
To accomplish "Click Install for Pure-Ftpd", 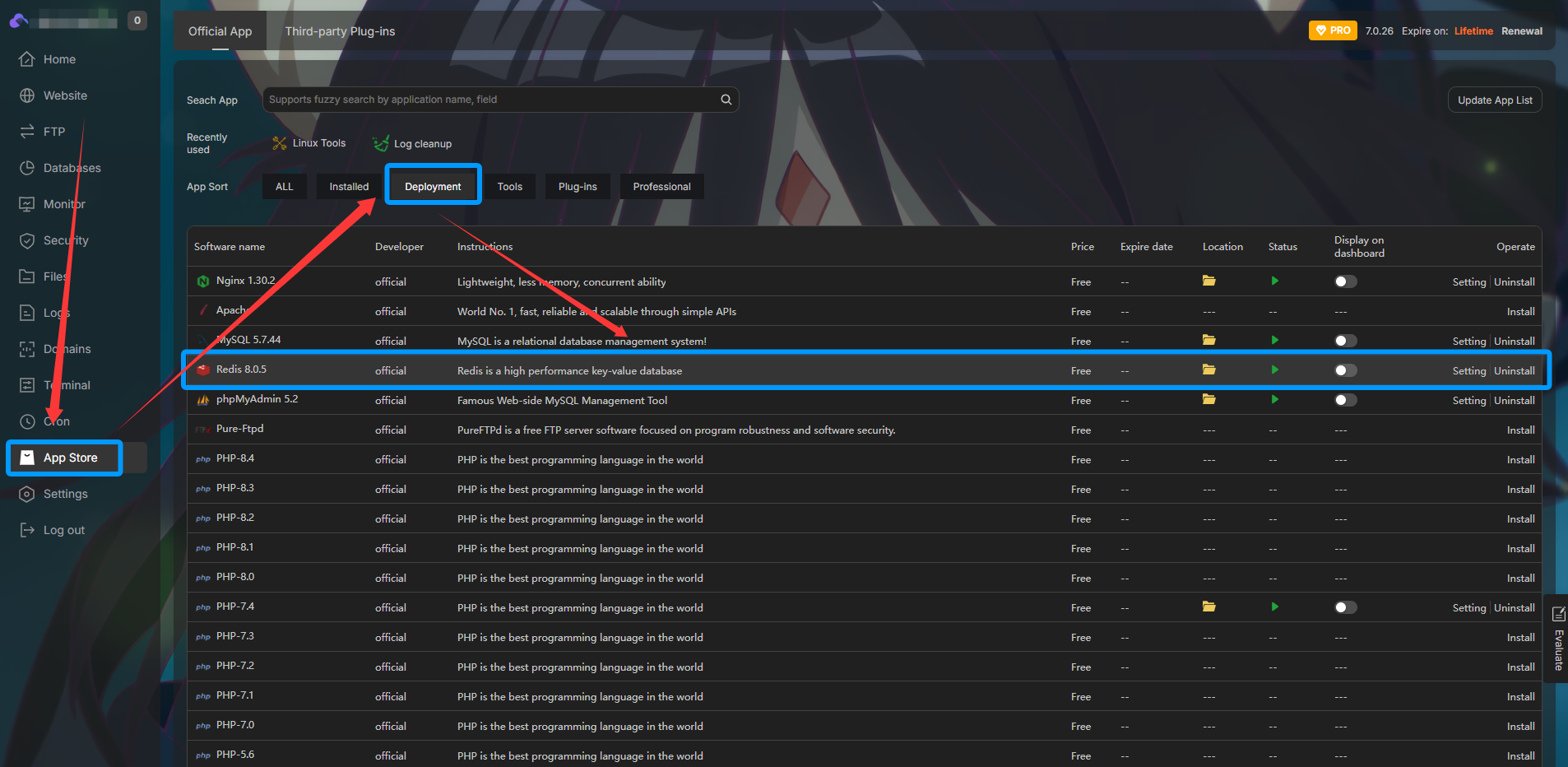I will (1520, 430).
